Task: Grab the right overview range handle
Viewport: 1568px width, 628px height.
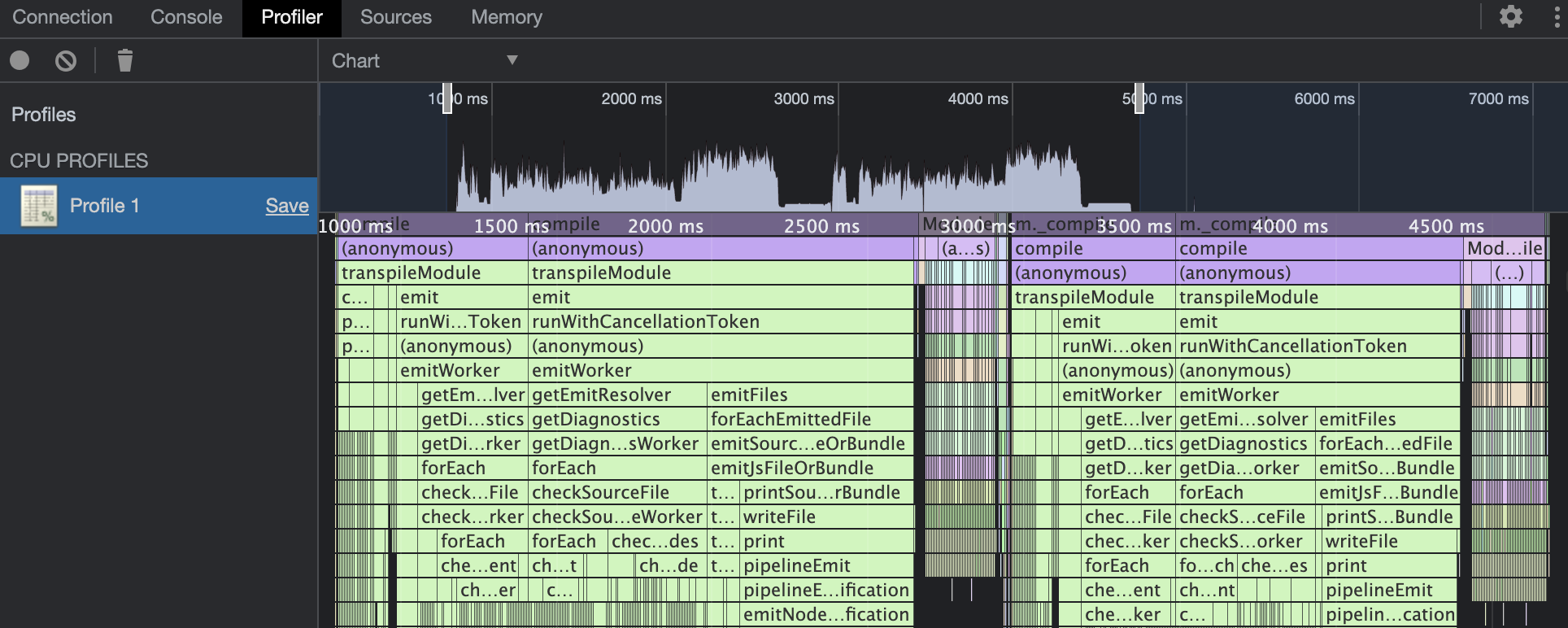Action: [1139, 98]
